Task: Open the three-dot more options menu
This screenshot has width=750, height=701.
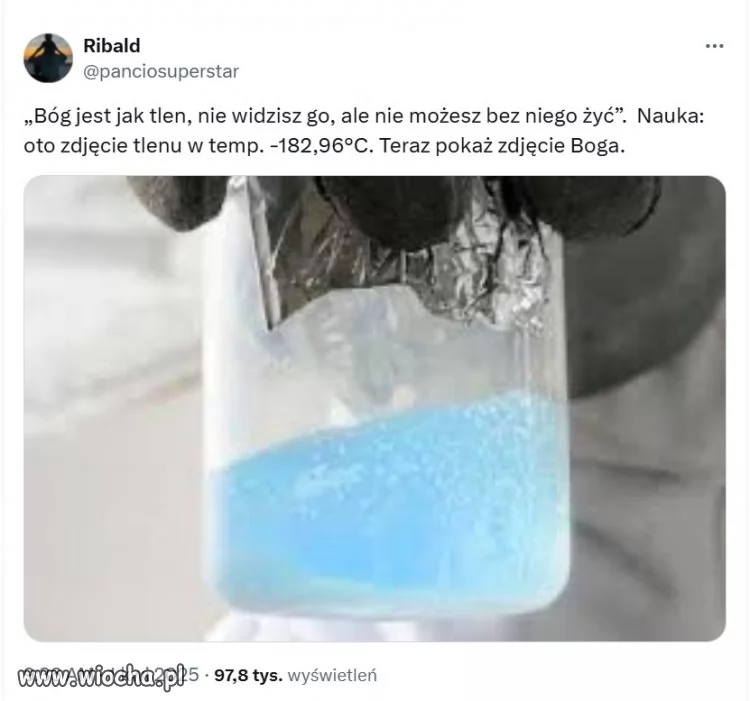Action: pos(714,46)
